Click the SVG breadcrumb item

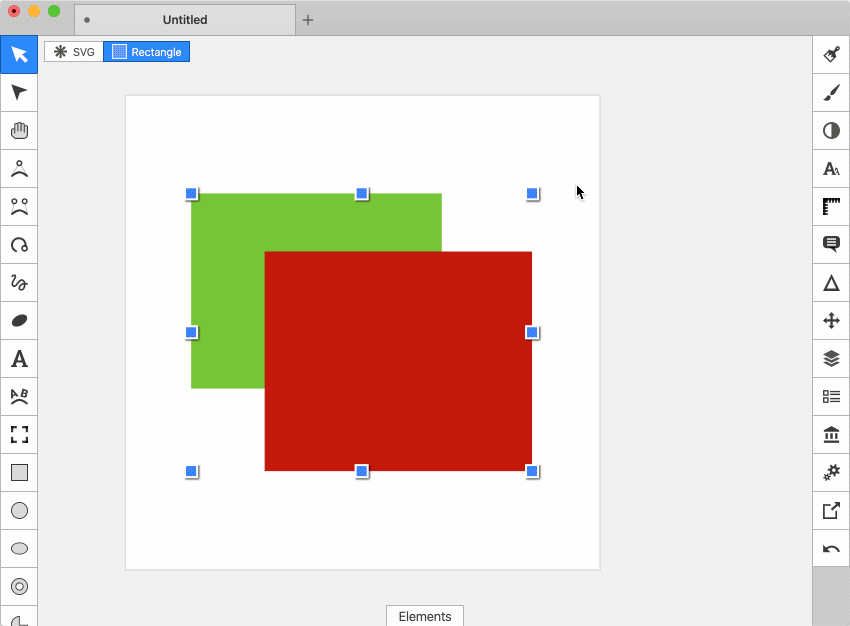click(74, 51)
